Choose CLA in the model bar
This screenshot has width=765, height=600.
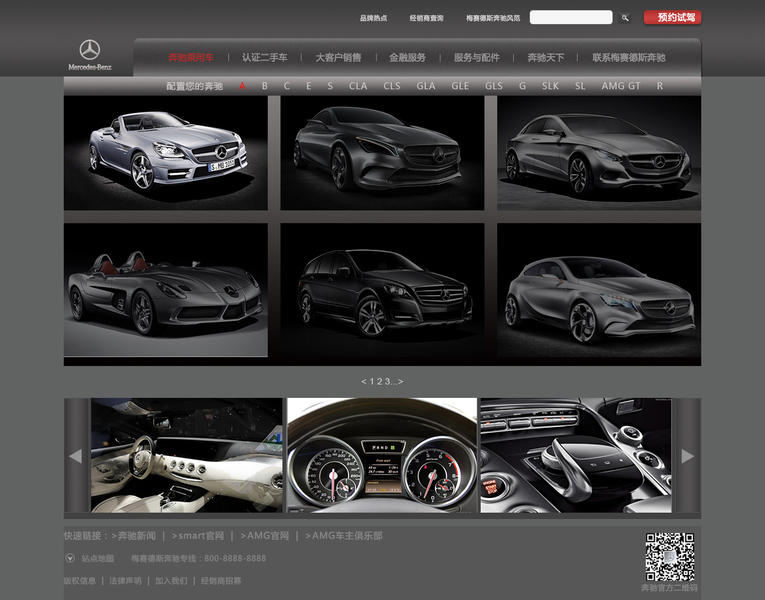tap(358, 86)
